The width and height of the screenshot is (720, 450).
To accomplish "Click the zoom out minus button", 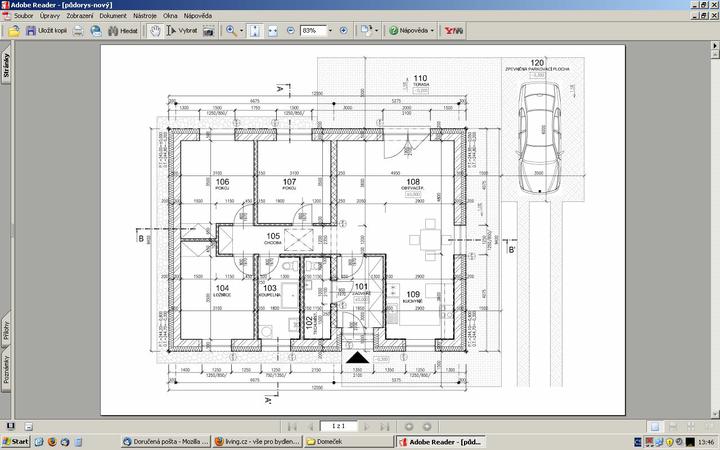I will point(291,31).
